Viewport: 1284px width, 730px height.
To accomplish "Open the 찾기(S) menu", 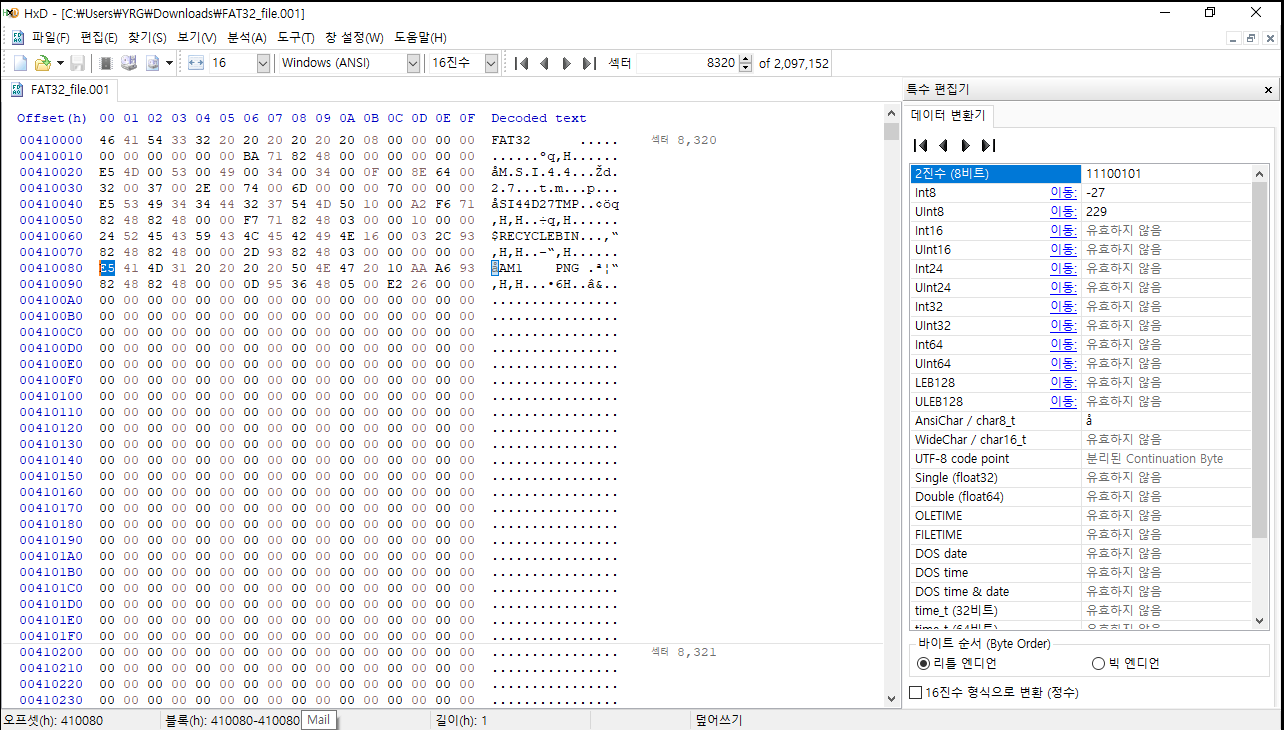I will coord(147,37).
